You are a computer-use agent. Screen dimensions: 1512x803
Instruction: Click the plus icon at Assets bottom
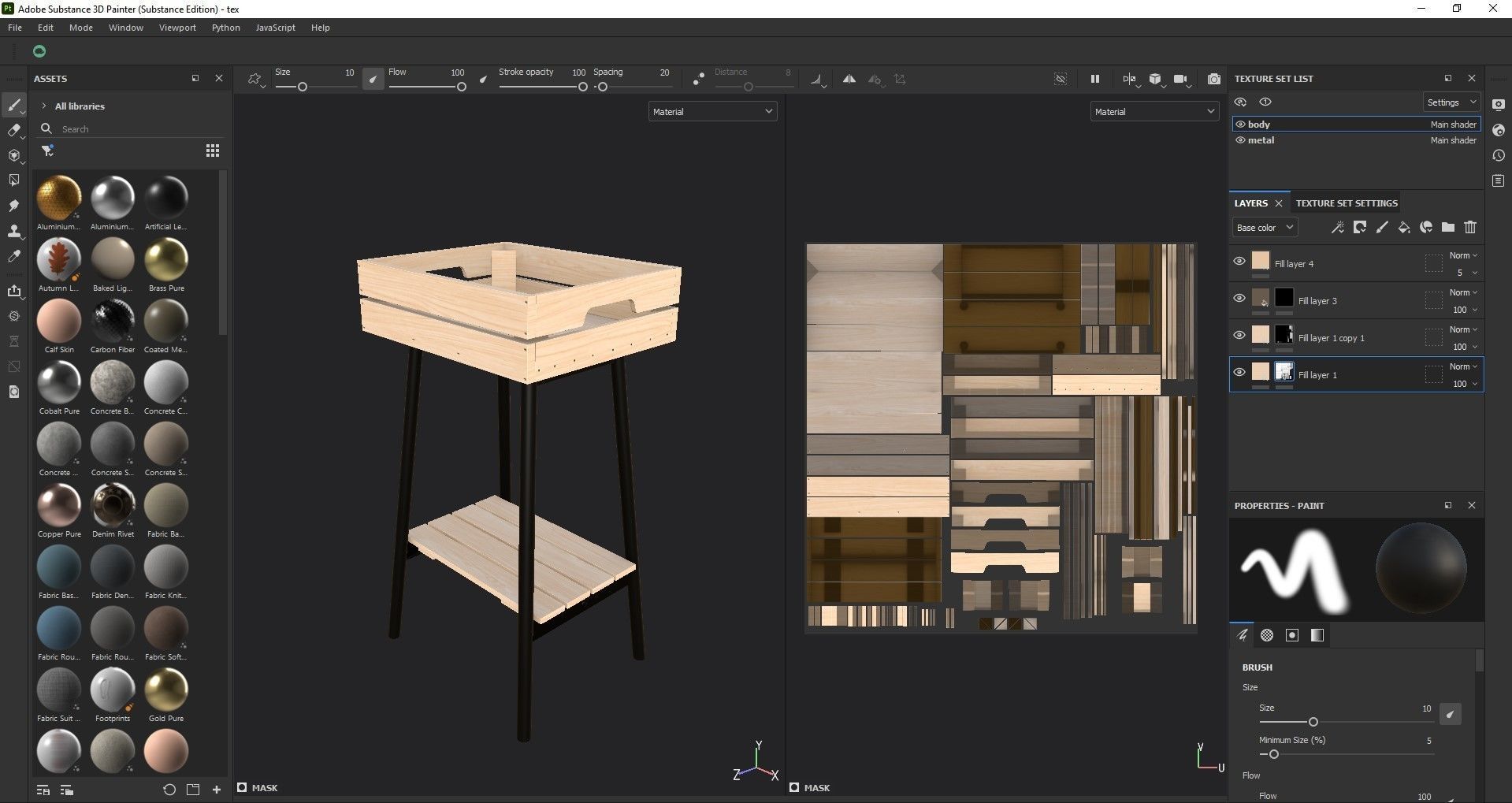pos(217,790)
